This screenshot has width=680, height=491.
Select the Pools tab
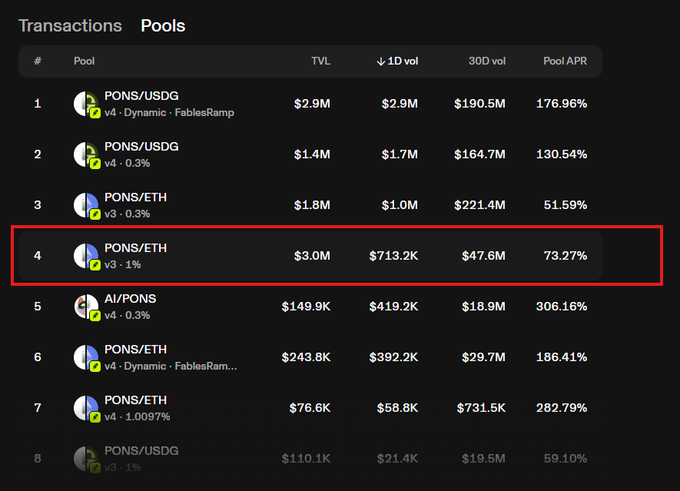click(163, 26)
